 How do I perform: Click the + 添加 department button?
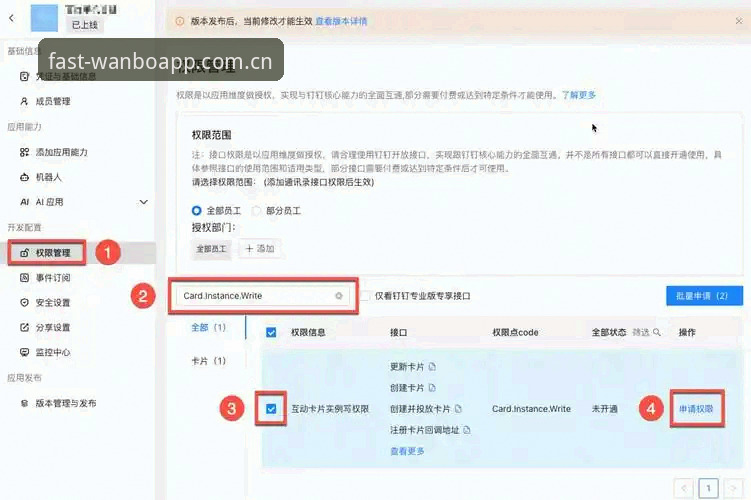(x=260, y=249)
